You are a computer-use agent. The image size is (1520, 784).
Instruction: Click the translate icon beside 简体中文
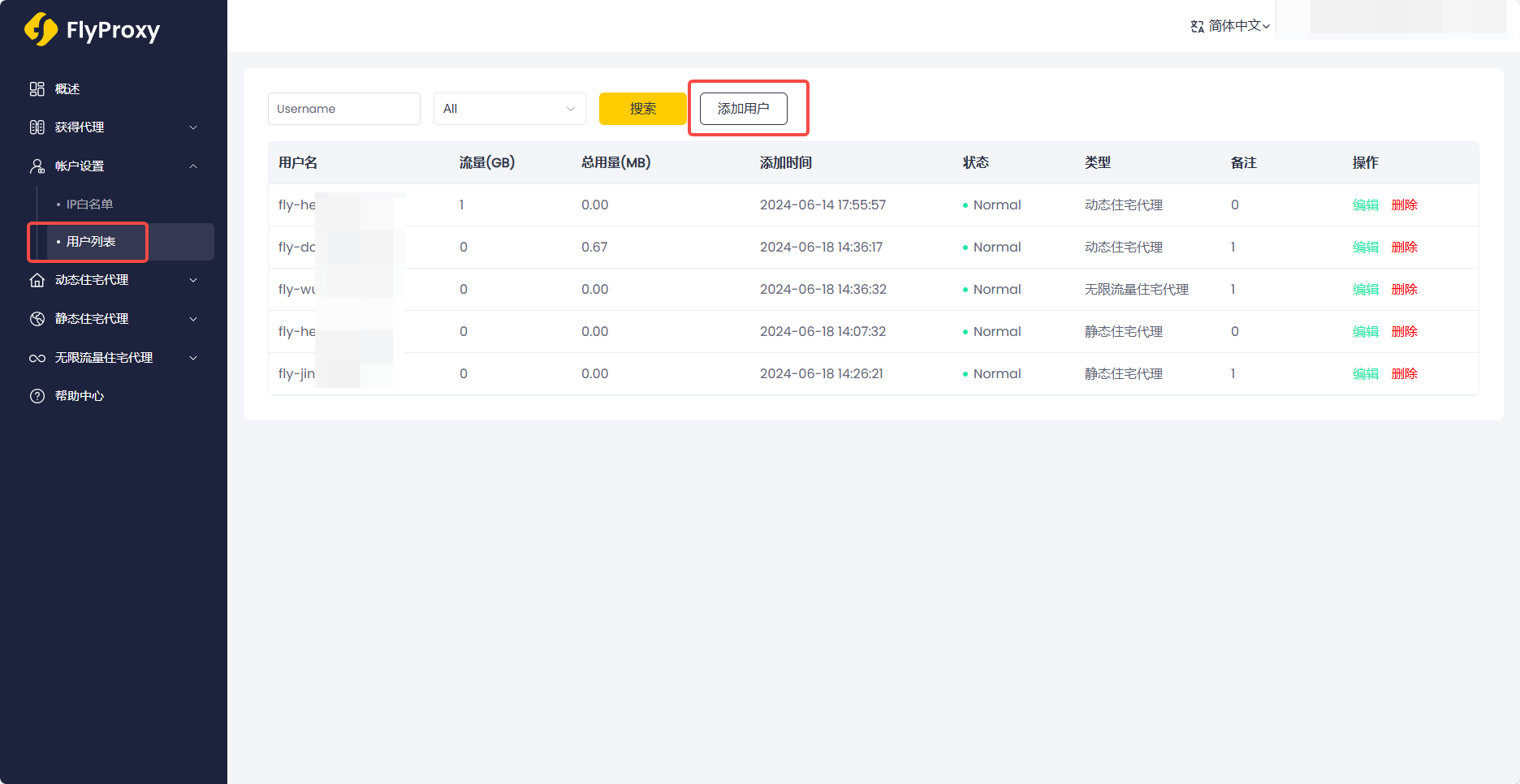[x=1198, y=27]
